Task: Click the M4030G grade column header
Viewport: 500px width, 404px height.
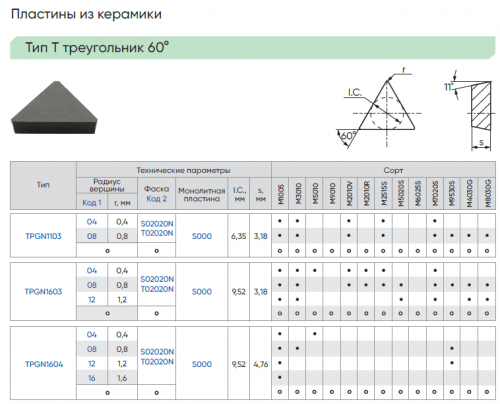Action: point(470,193)
